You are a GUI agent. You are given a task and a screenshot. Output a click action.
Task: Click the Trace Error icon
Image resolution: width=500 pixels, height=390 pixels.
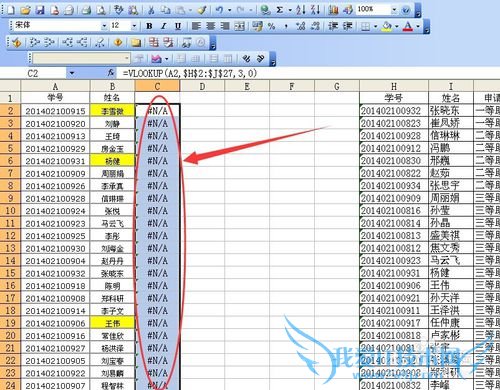pyautogui.click(x=117, y=42)
